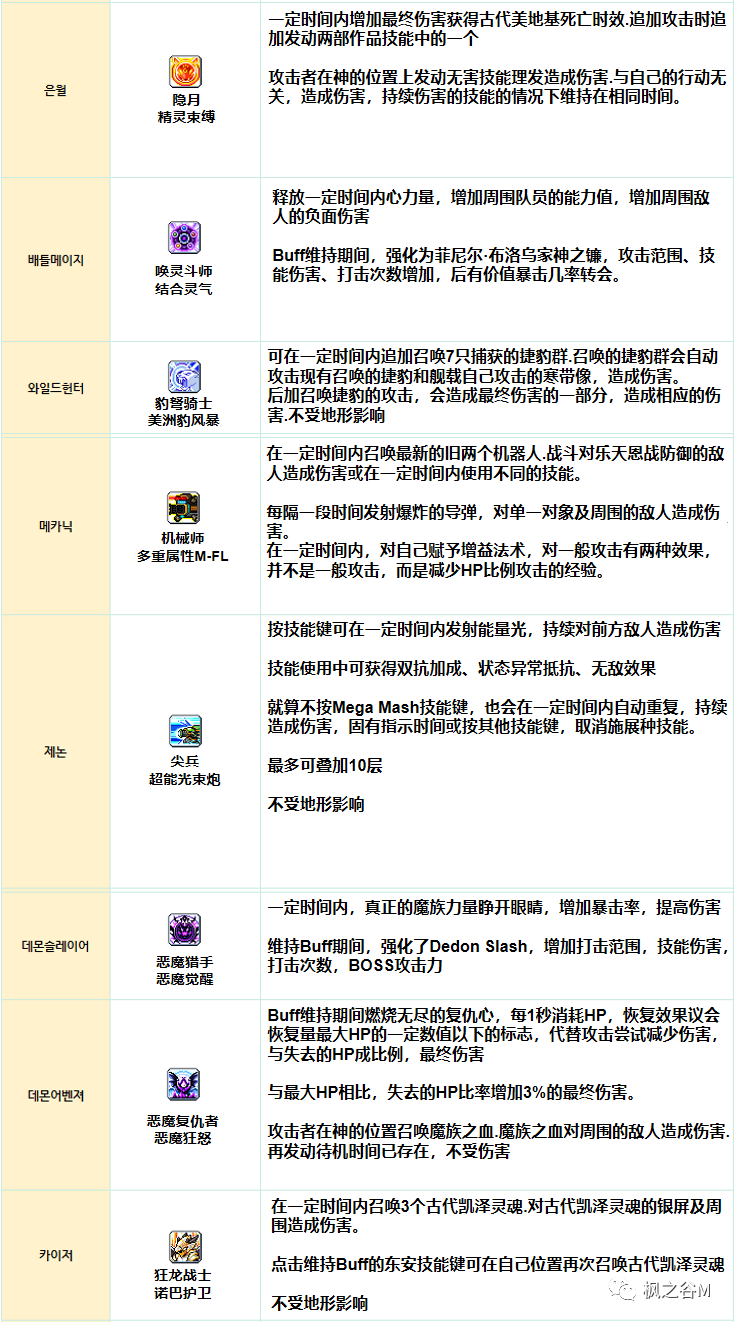
Task: Click the 尖兵 超能光束炮 label text
Action: pyautogui.click(x=184, y=770)
